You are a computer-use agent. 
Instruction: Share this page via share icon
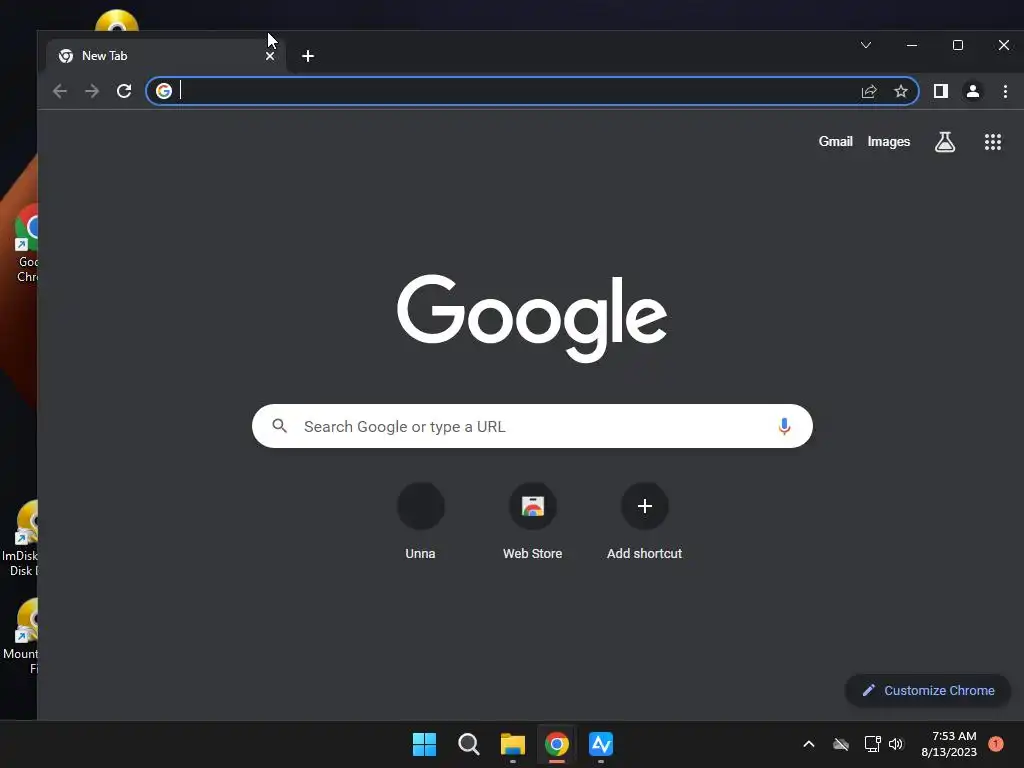[869, 91]
